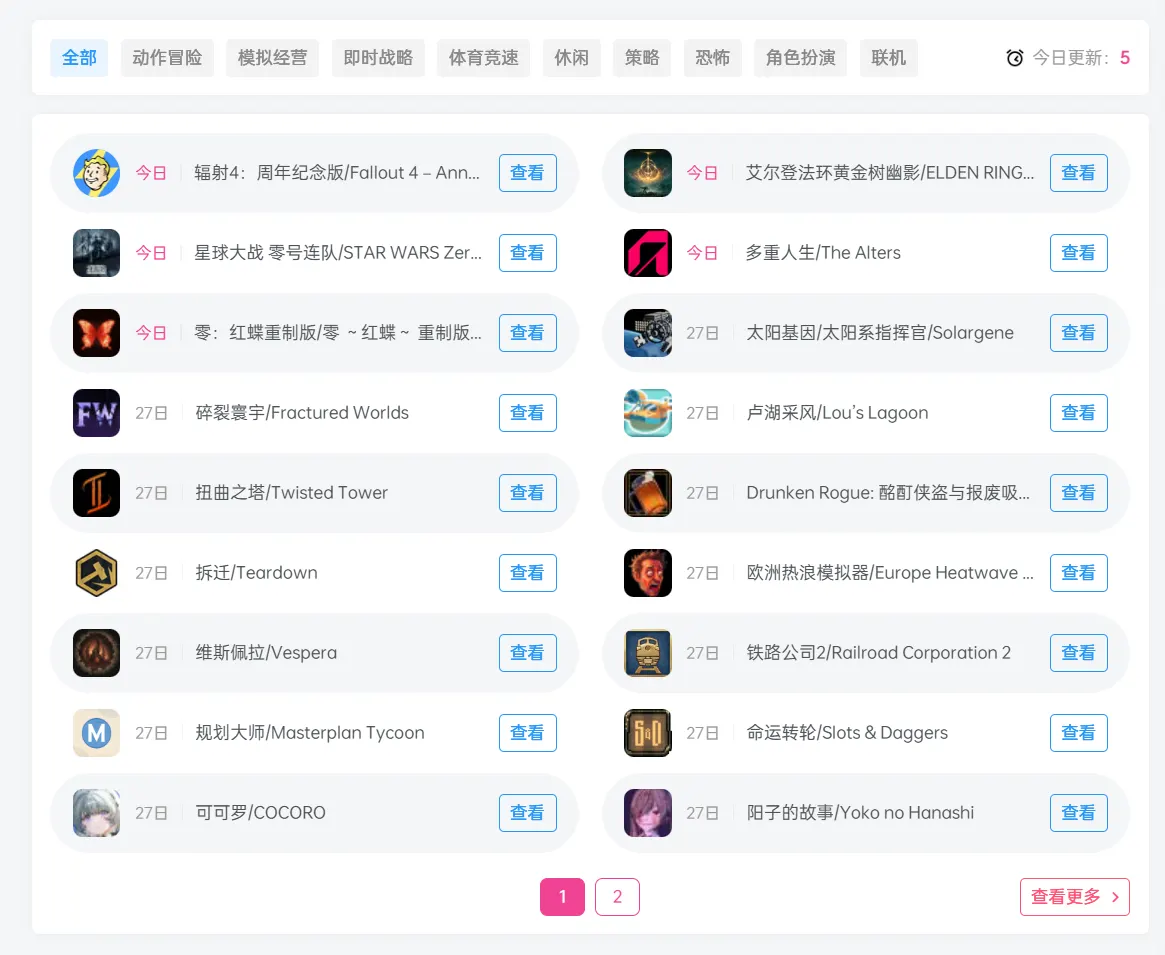Viewport: 1165px width, 955px height.
Task: Click 查看 for Slots & Daggers
Action: [1079, 733]
